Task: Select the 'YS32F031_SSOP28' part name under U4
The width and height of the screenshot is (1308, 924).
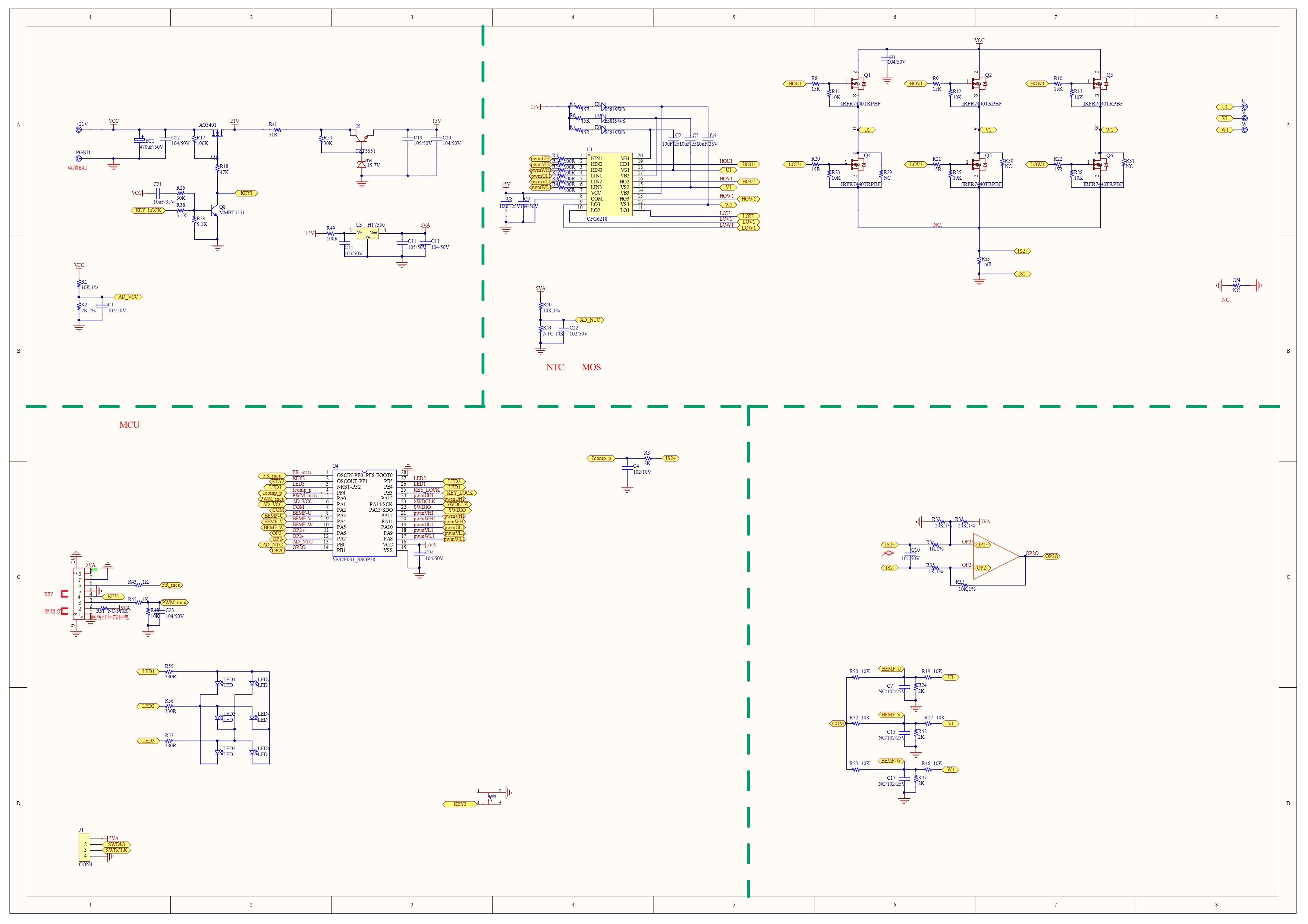Action: click(x=354, y=559)
